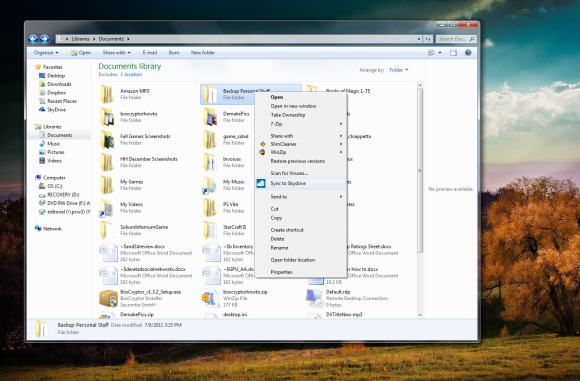Click the refresh button beside address bar
The width and height of the screenshot is (580, 381).
428,39
